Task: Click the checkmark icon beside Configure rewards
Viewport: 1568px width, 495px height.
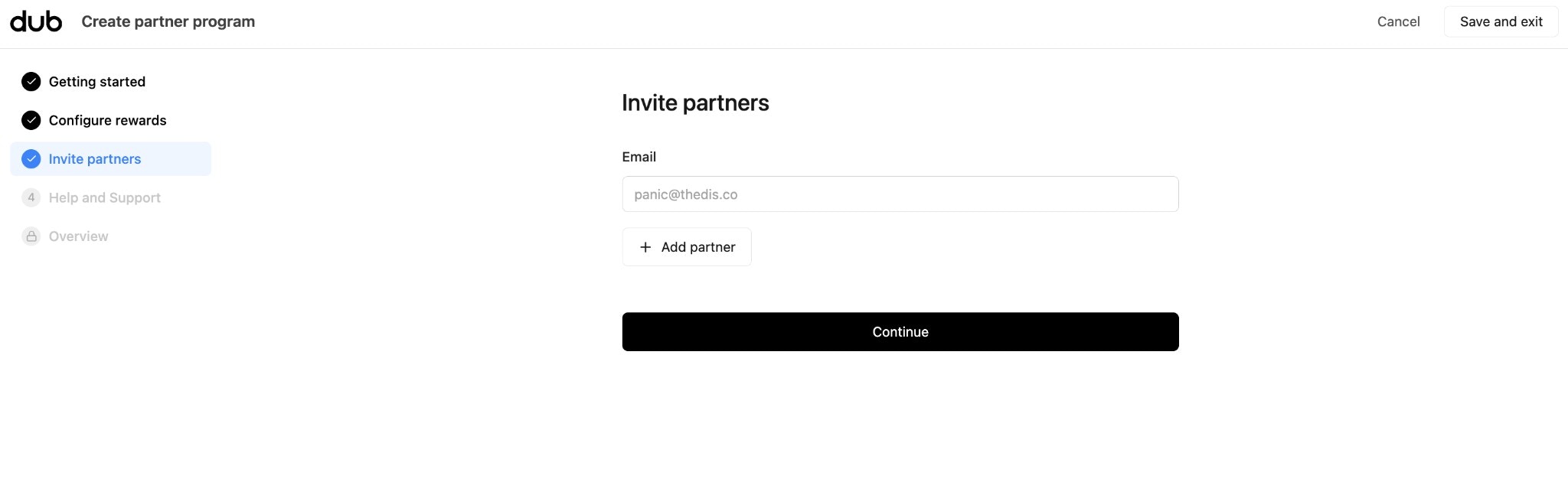Action: pos(31,120)
